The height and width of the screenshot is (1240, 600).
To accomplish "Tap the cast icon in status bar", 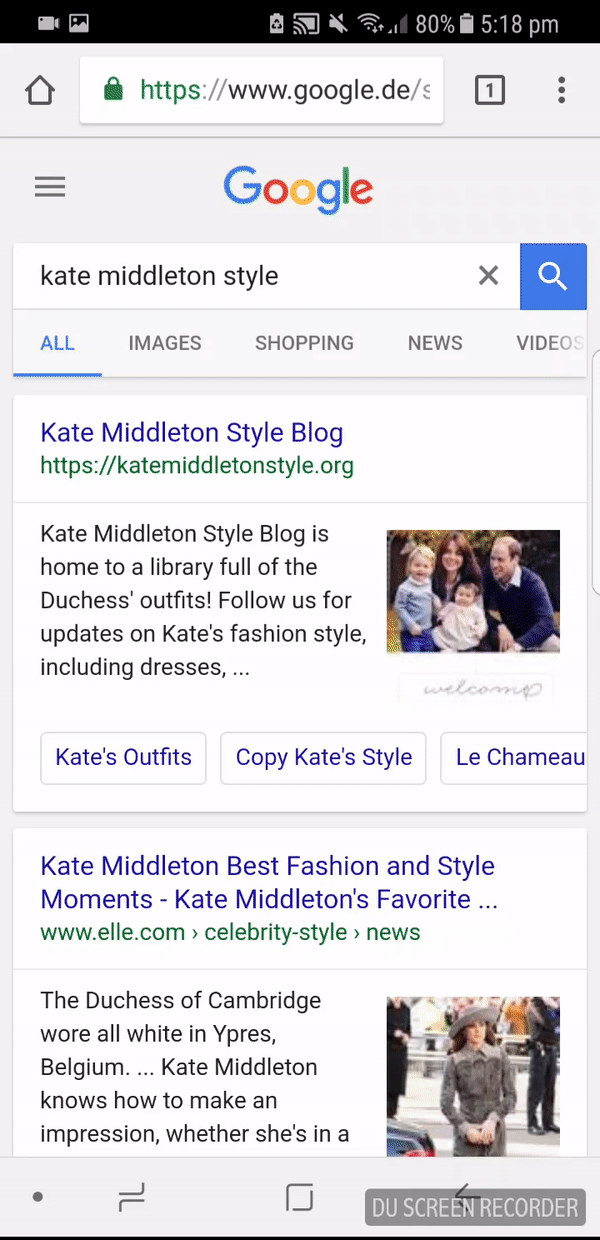I will click(x=306, y=23).
